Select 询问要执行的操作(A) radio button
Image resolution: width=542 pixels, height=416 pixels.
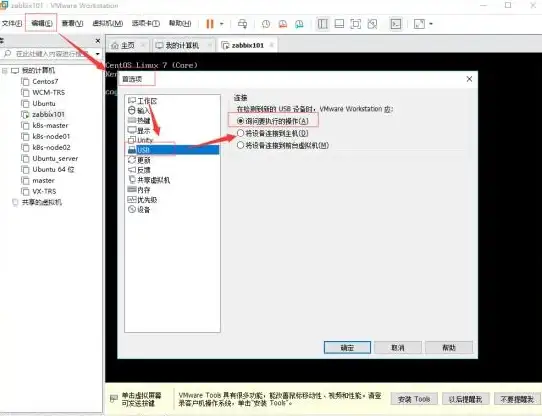241,121
